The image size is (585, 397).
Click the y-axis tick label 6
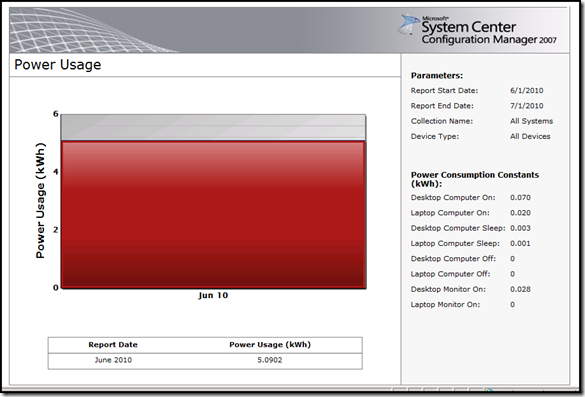point(56,114)
